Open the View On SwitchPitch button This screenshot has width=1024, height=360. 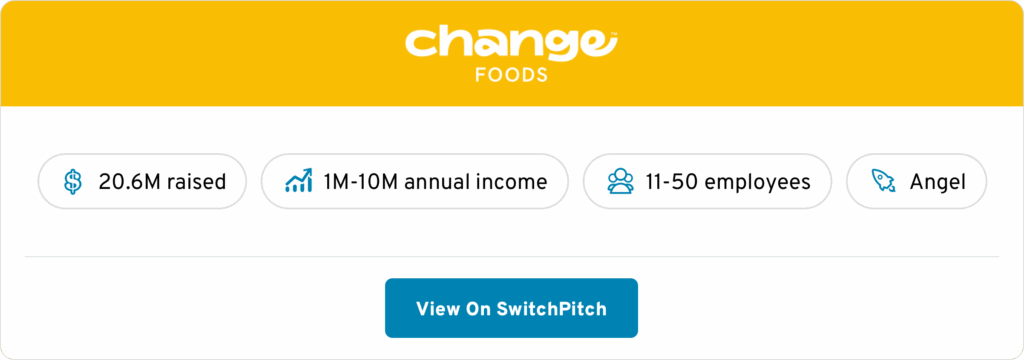point(511,308)
